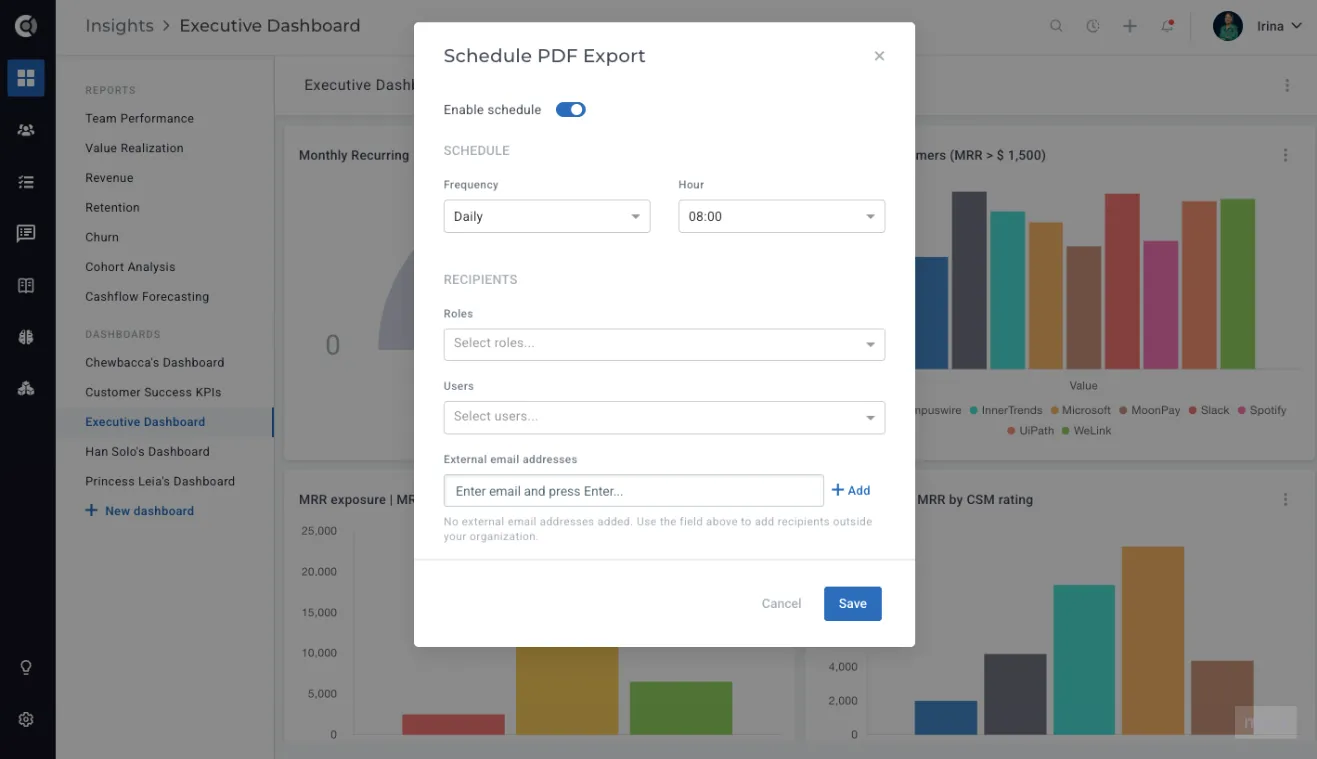This screenshot has width=1317, height=759.
Task: Open the knowledge book icon in left rail
Action: coord(26,285)
